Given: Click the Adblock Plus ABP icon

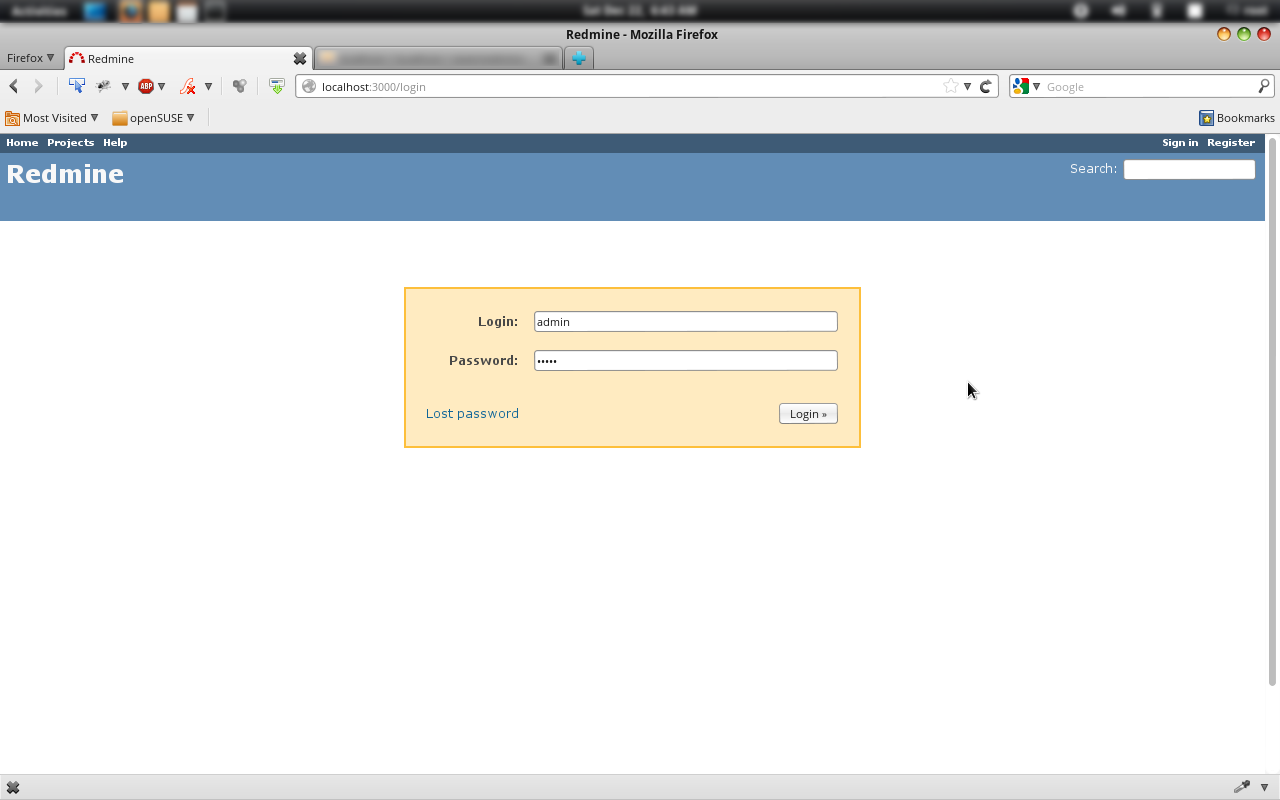Looking at the screenshot, I should [146, 86].
